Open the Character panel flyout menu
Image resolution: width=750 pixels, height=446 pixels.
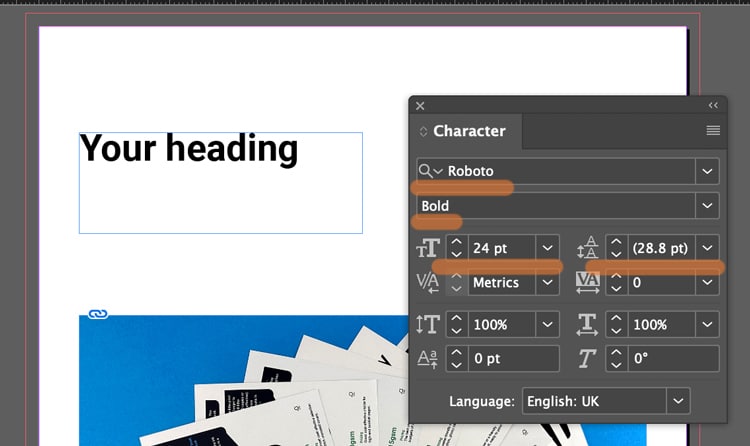(713, 131)
